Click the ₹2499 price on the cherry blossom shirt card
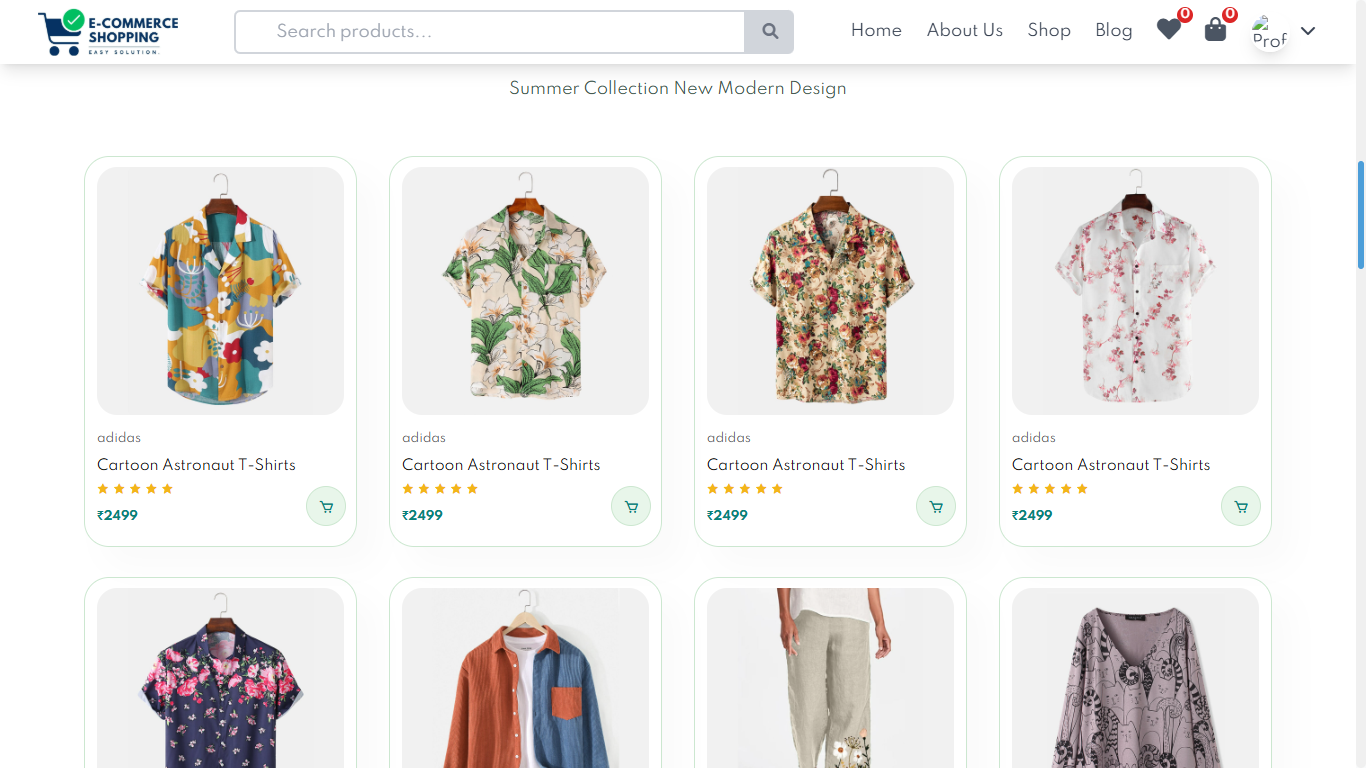Screen dimensions: 1366x768 click(x=1032, y=515)
